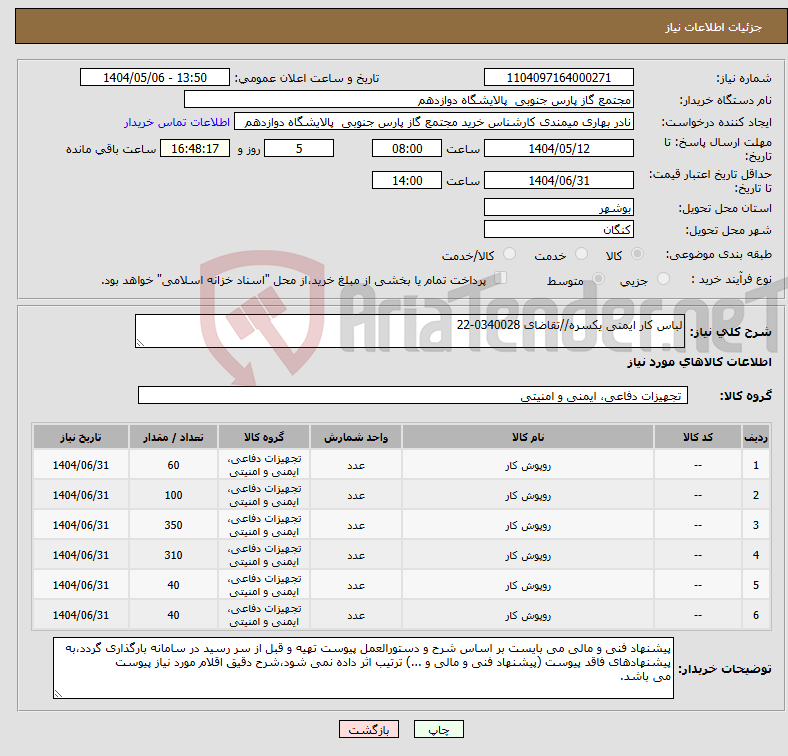
Task: Click the اطلاعات کالاهای مورد نیاز section heading
Action: (699, 362)
